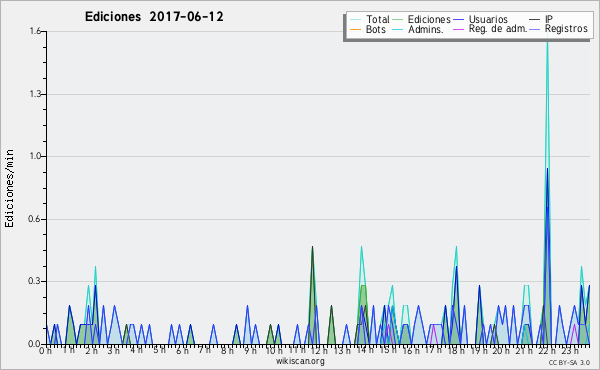This screenshot has width=600, height=370.
Task: Click the wikiscan.org source text
Action: pos(300,361)
